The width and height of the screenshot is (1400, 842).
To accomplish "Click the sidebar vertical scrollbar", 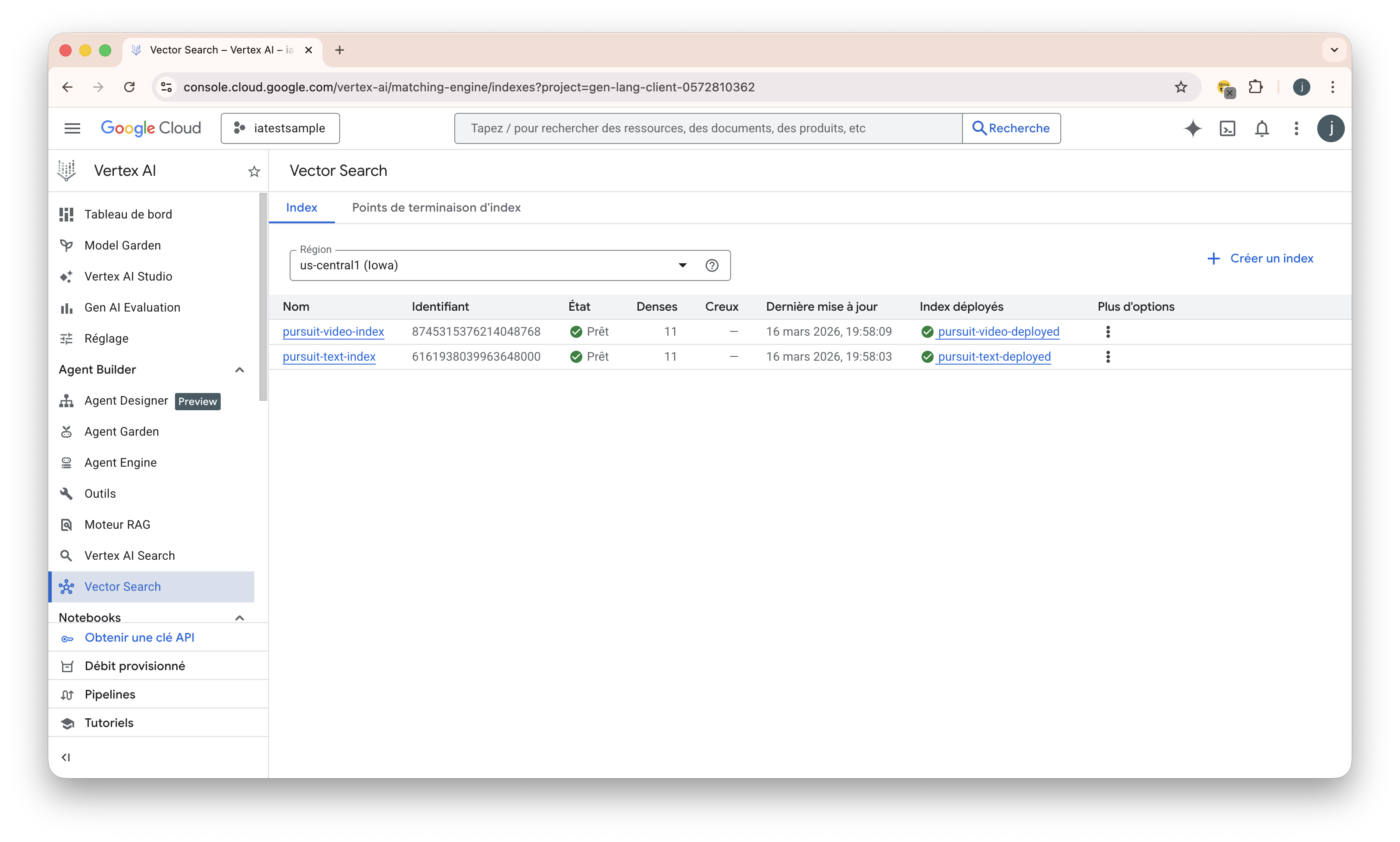I will point(263,297).
